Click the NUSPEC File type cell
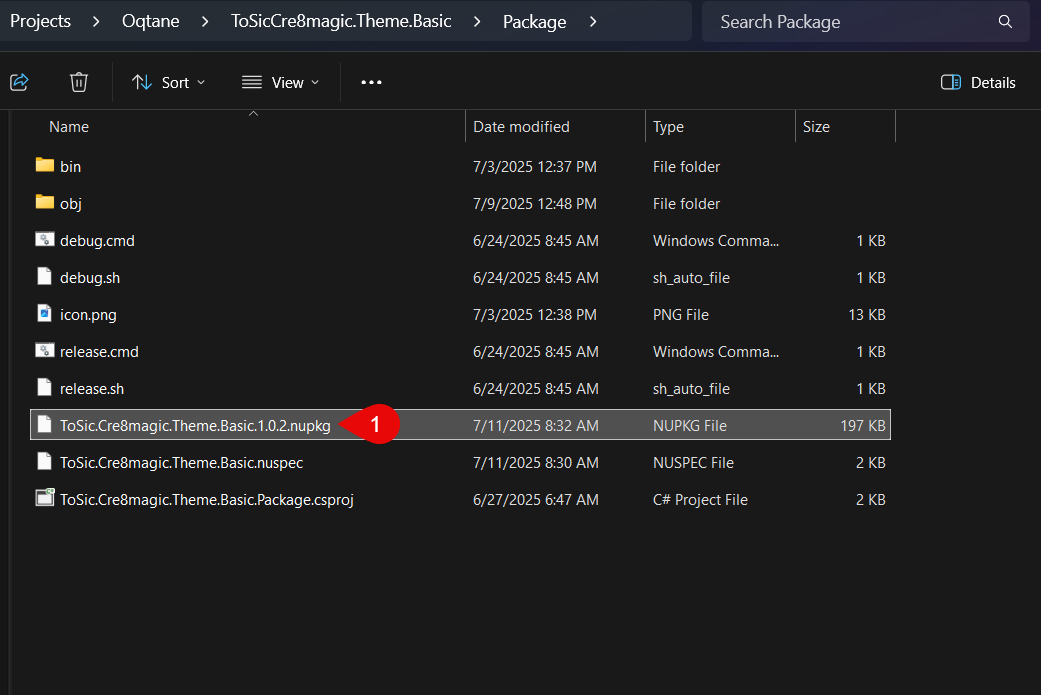 pos(693,463)
